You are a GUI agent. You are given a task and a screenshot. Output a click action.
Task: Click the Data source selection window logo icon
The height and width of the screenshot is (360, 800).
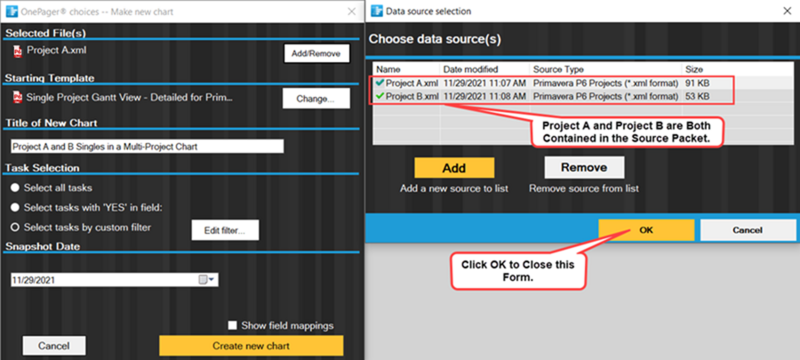tap(377, 11)
